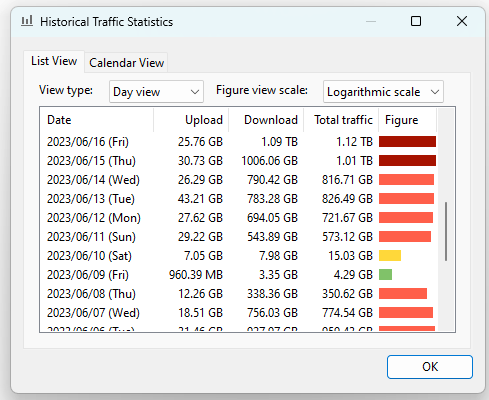Open the Logarithmic scale dropdown
489x400 pixels.
click(x=383, y=92)
